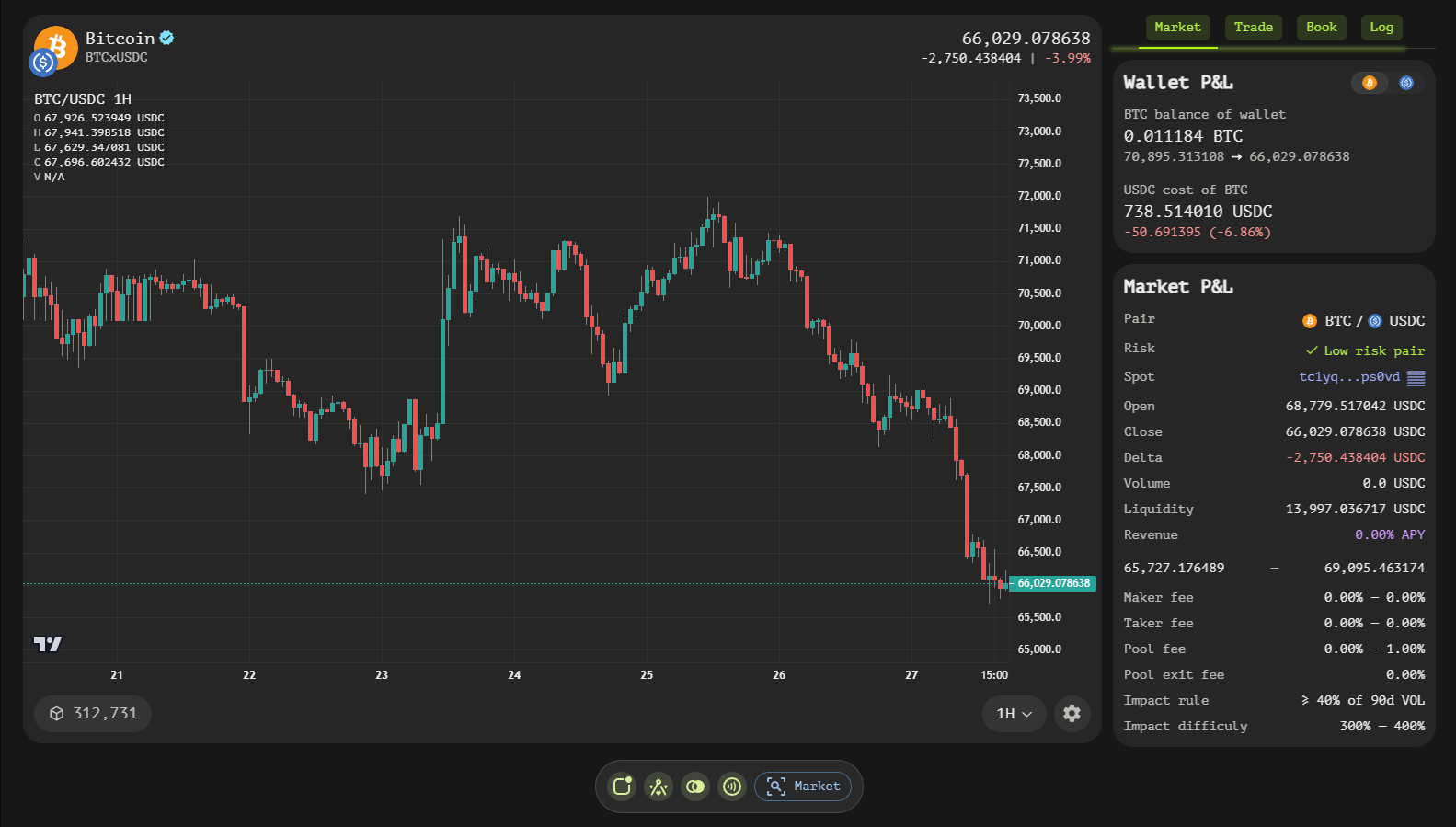Screen dimensions: 1456x827
Task: Switch Wallet P&L to USDC view
Action: click(x=1406, y=83)
